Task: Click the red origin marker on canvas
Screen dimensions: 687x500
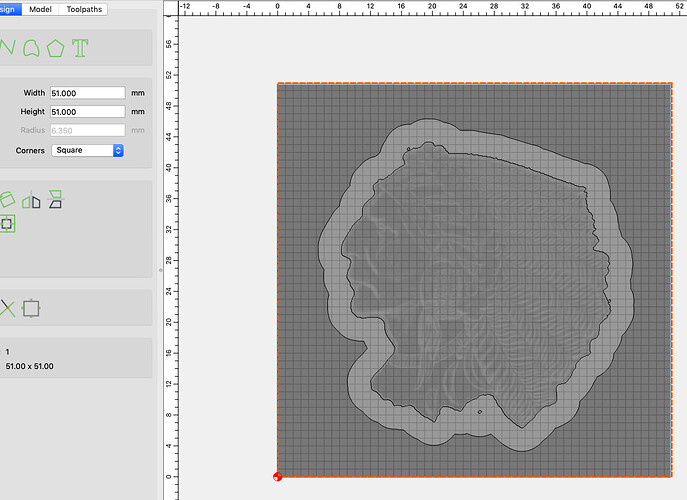Action: click(277, 477)
